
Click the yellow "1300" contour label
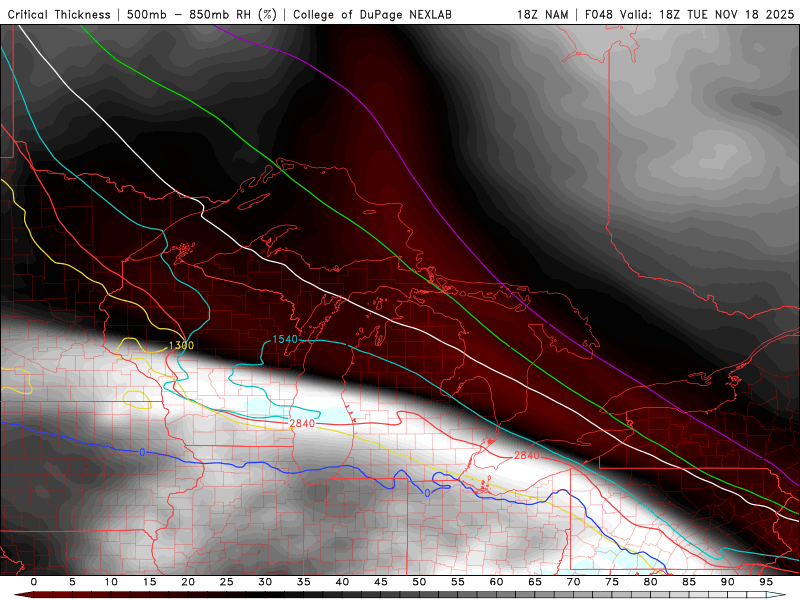[x=181, y=345]
